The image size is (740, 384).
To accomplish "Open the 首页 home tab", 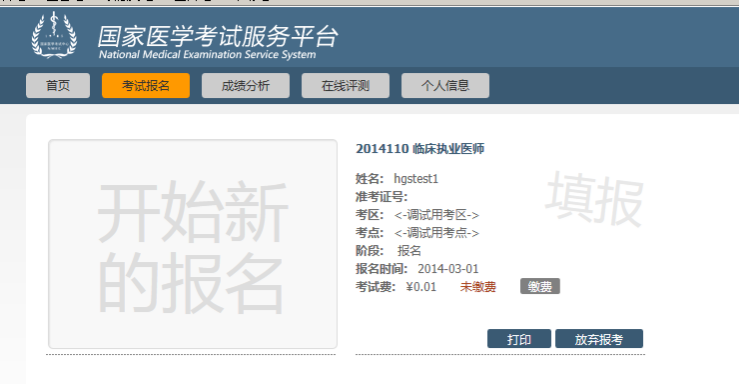I will [x=58, y=86].
